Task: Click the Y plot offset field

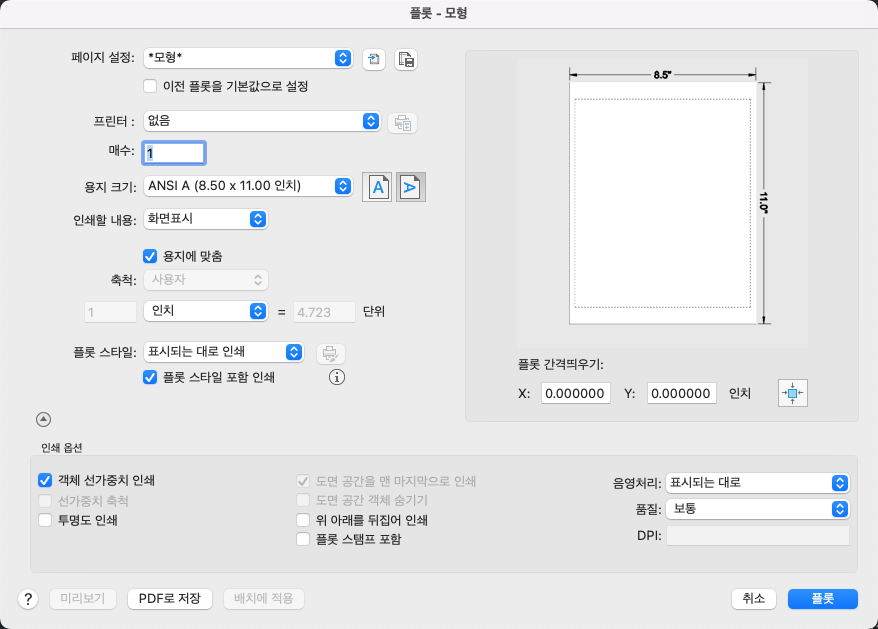Action: tap(681, 393)
